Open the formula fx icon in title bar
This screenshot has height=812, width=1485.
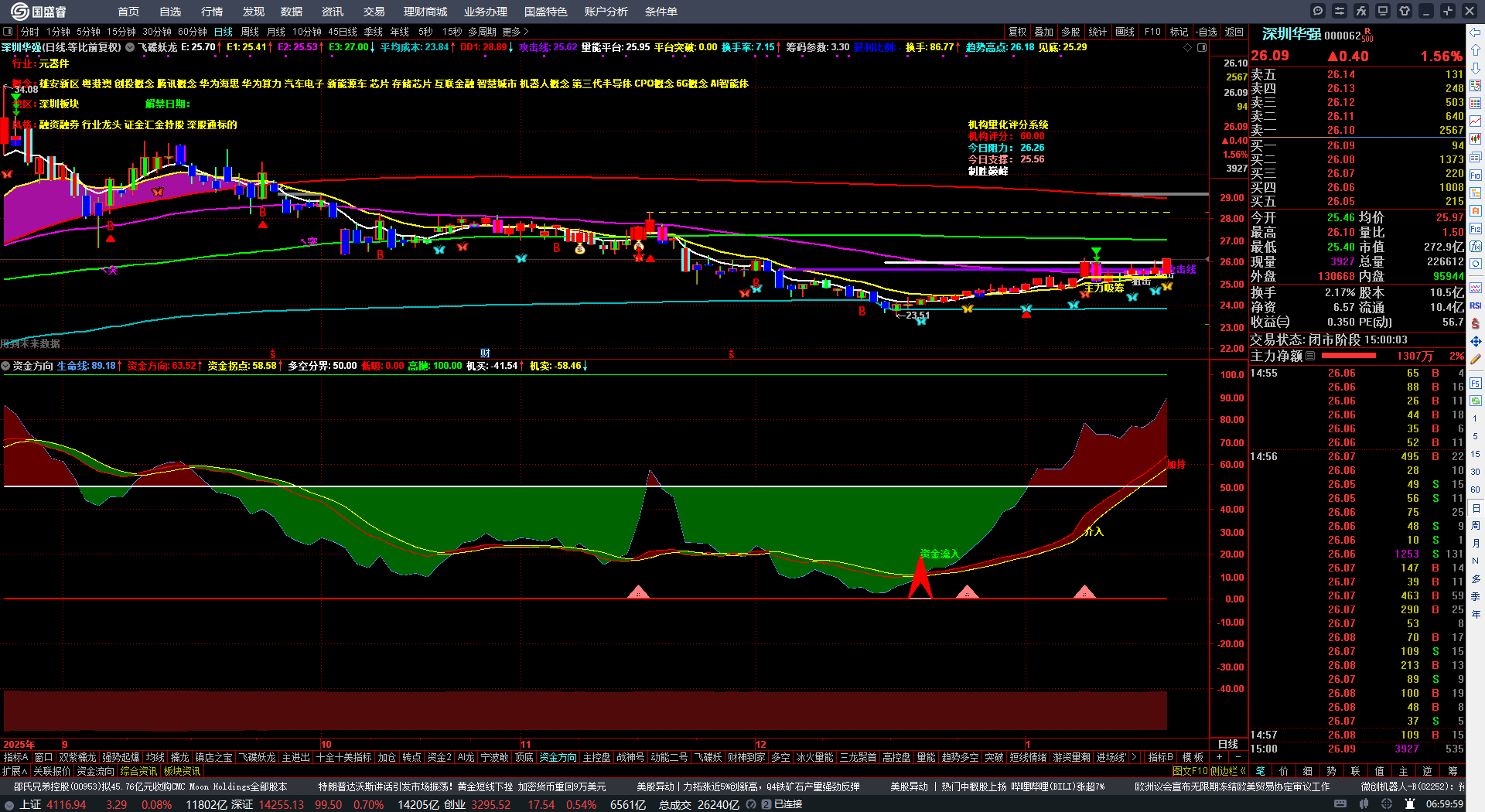[x=1361, y=11]
